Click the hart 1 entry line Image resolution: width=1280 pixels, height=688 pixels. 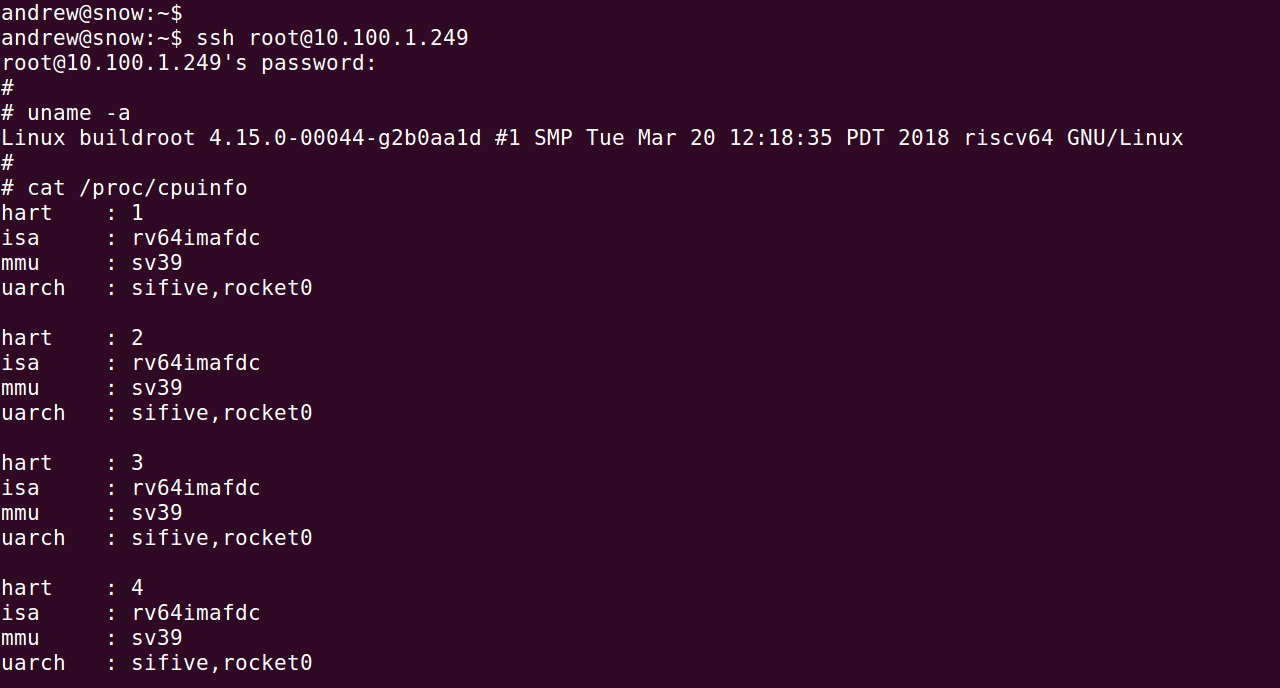[72, 213]
